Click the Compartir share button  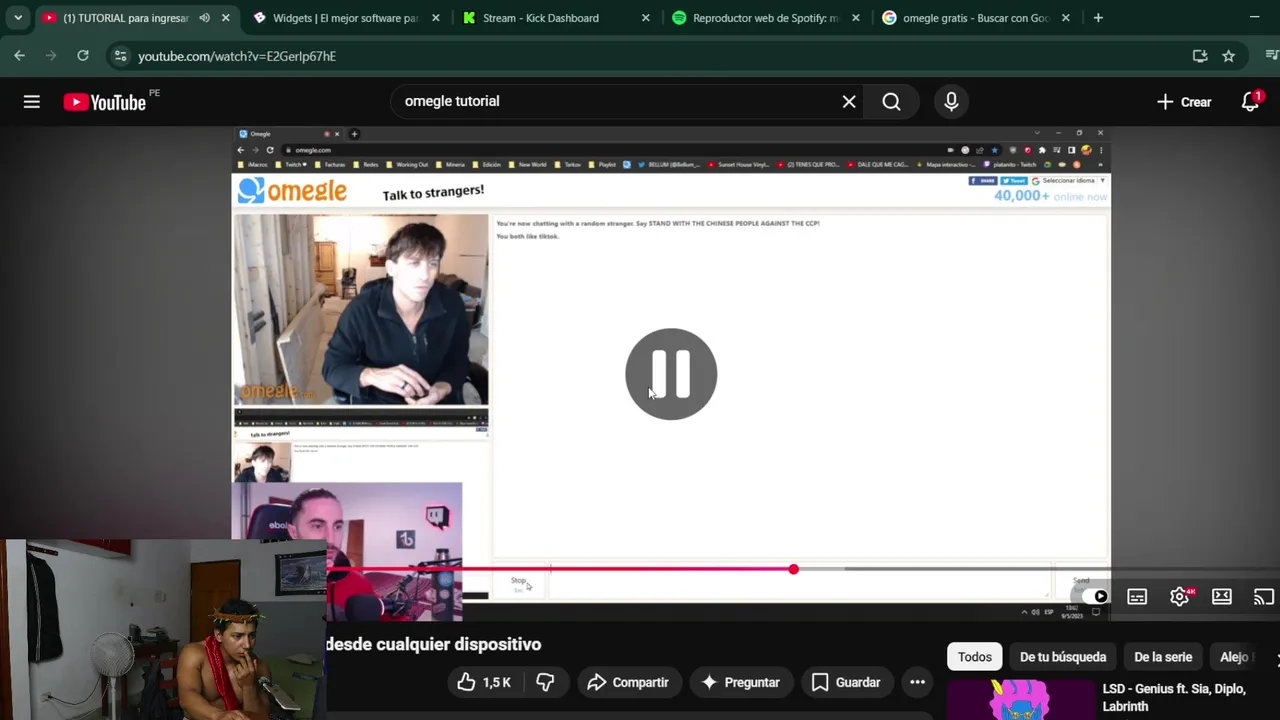coord(628,682)
